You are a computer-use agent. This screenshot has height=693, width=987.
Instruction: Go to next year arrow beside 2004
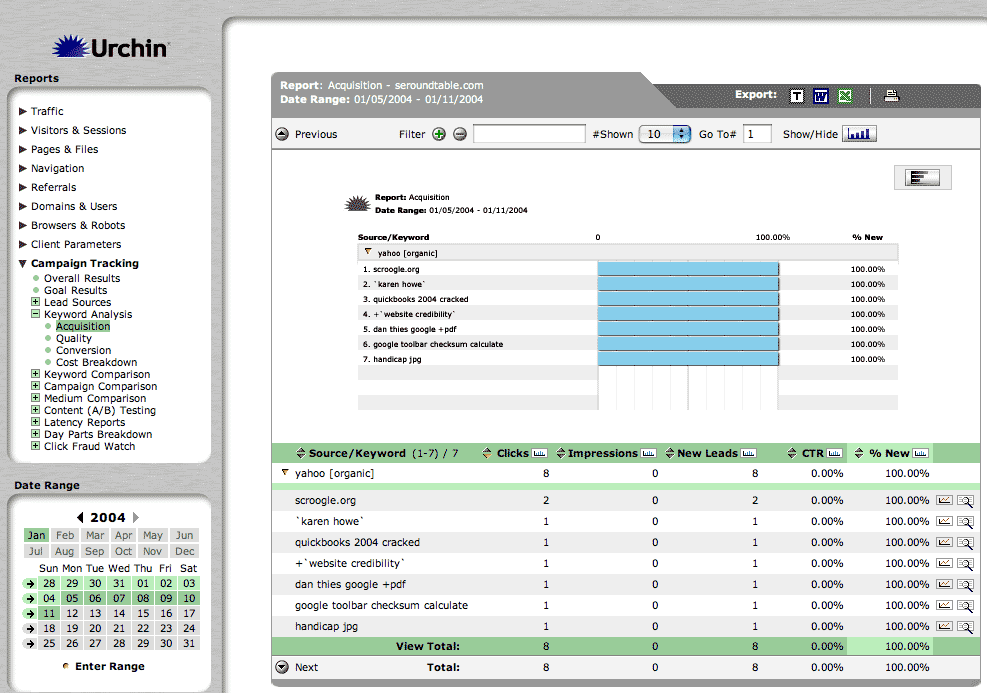(135, 517)
